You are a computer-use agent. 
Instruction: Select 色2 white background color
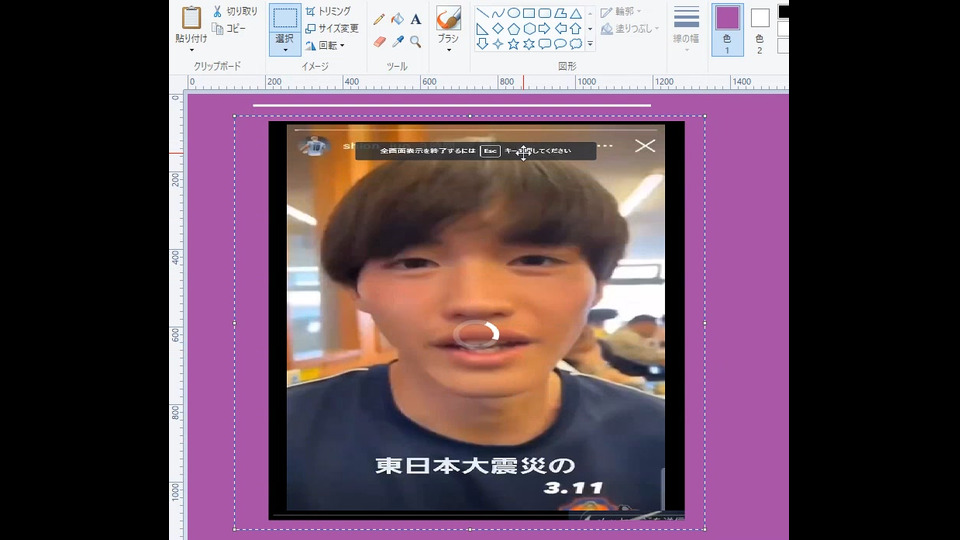[x=760, y=30]
